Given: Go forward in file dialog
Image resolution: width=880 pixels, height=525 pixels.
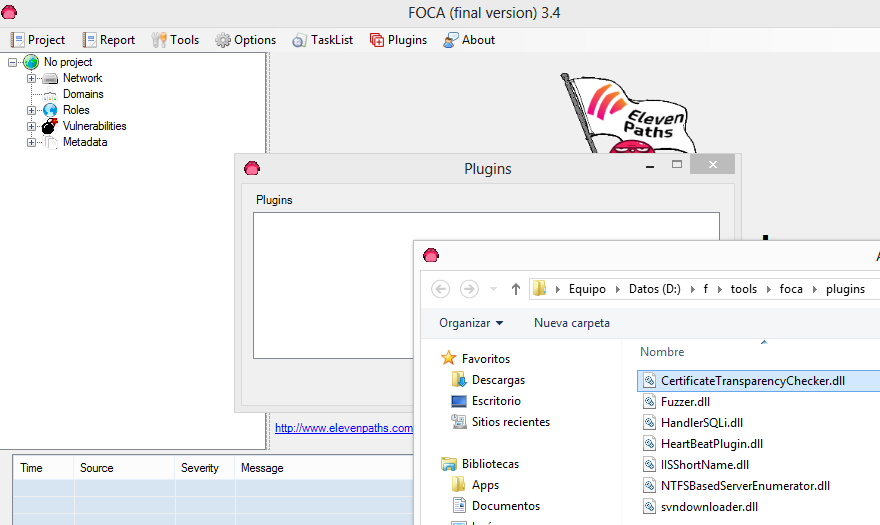Looking at the screenshot, I should 469,289.
